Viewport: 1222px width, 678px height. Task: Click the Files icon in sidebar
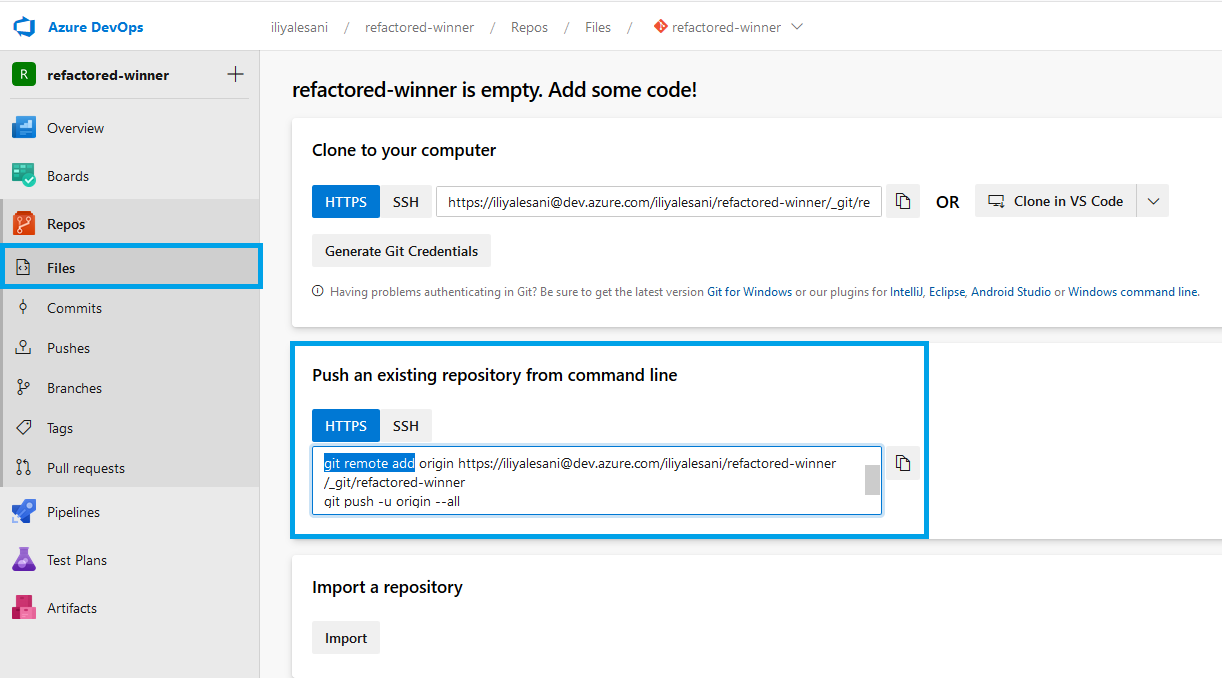click(x=24, y=268)
